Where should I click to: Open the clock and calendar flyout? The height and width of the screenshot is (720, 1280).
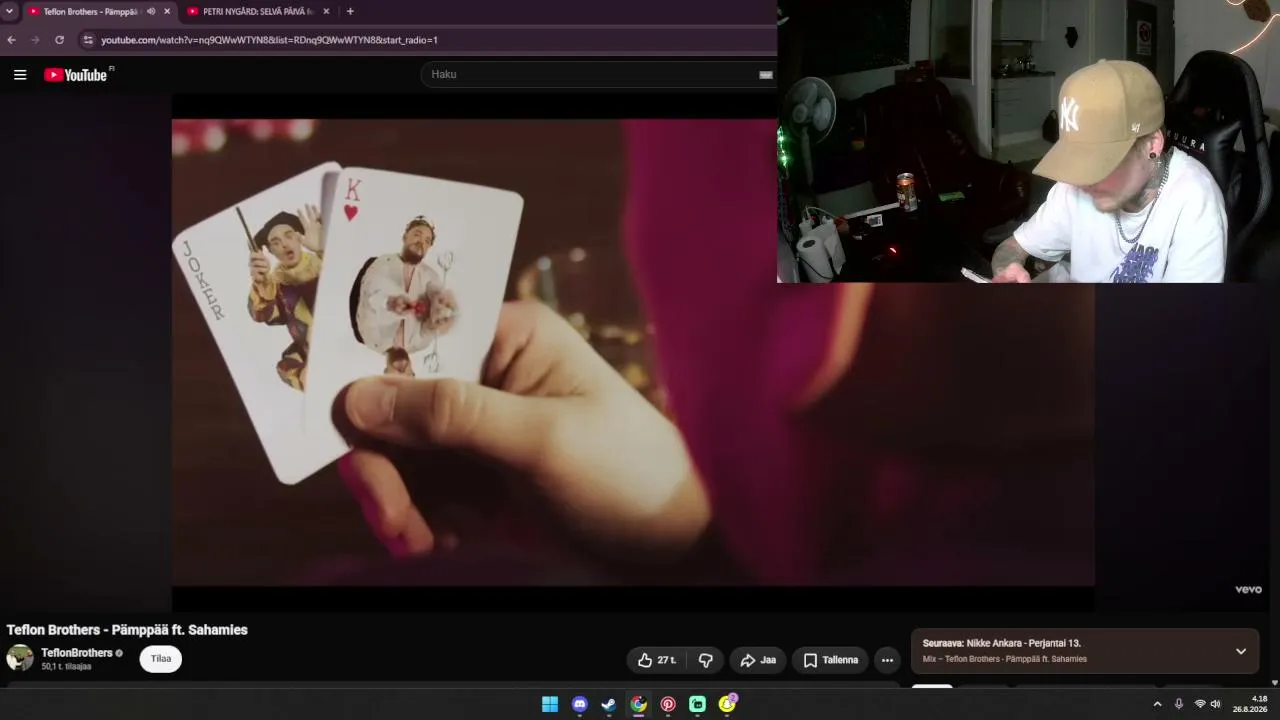click(1251, 704)
